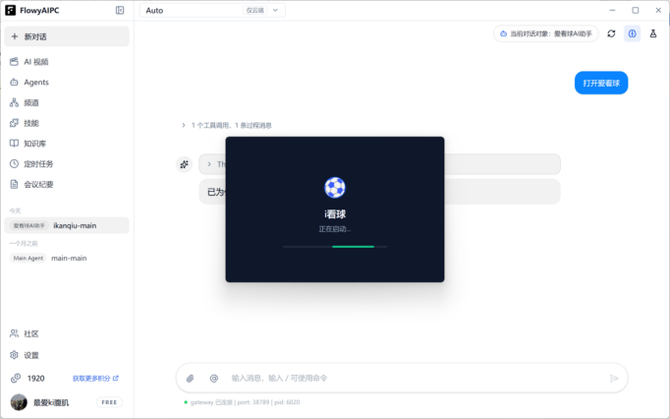Maximize the FlowyAIPC window
Viewport: 670px width, 419px height.
point(635,10)
